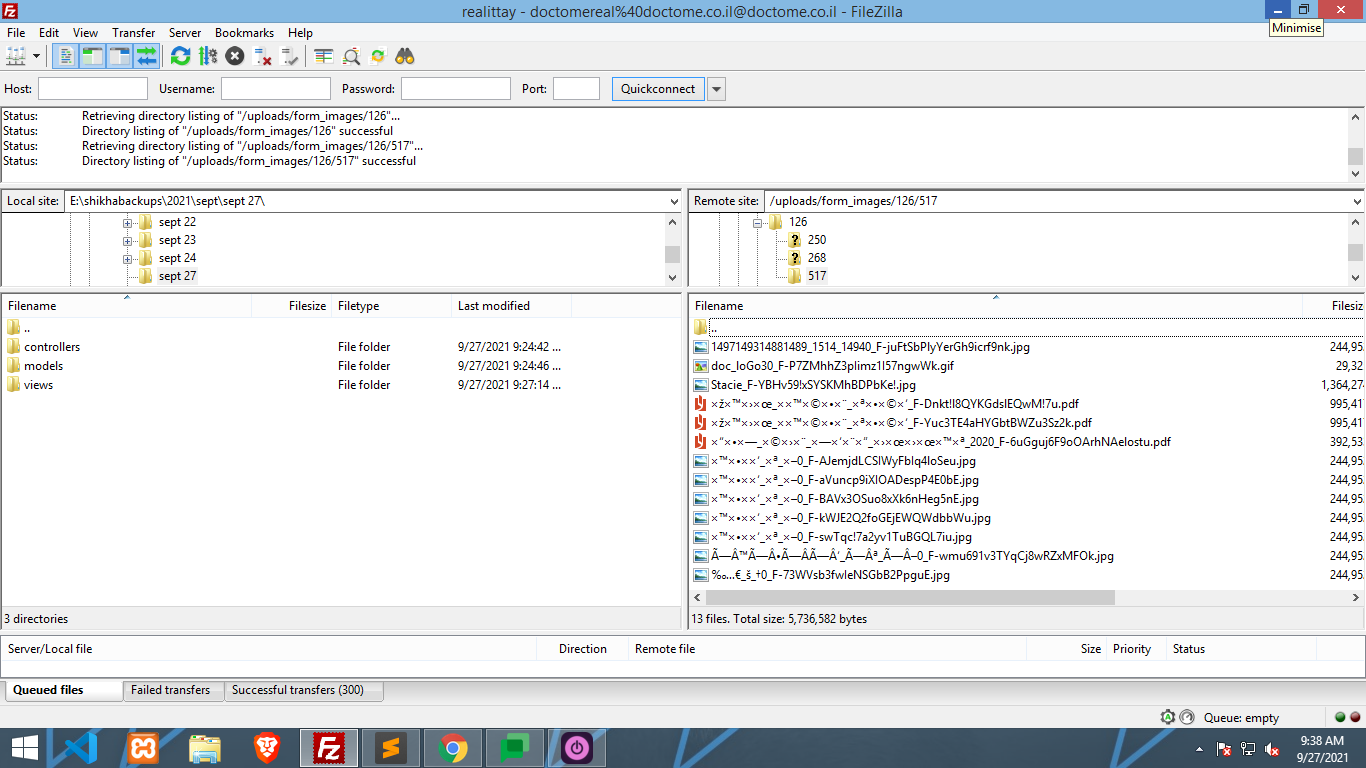Open the Quickconnect history dropdown
The width and height of the screenshot is (1366, 768).
click(x=716, y=89)
